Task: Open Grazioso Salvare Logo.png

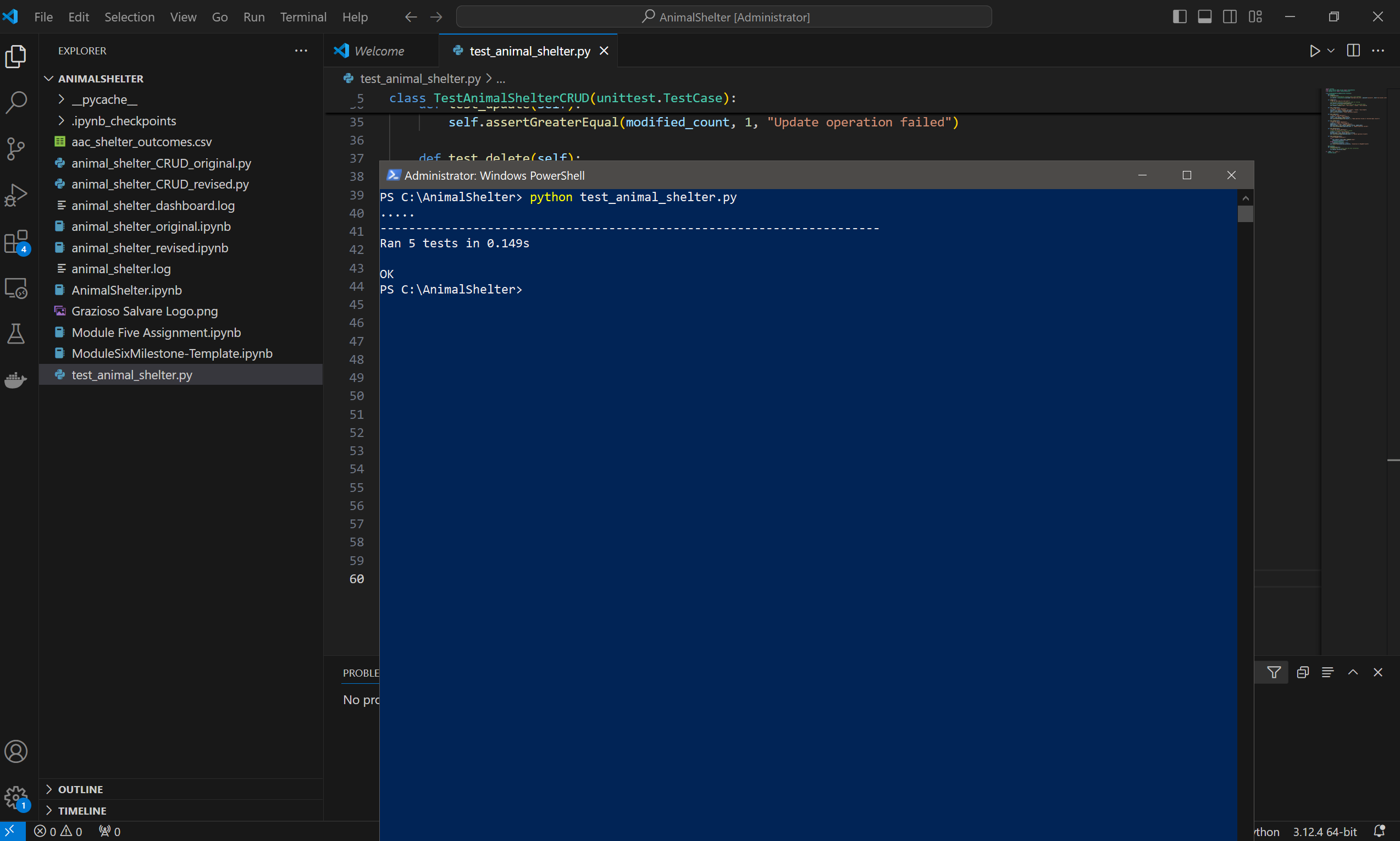Action: 145,311
